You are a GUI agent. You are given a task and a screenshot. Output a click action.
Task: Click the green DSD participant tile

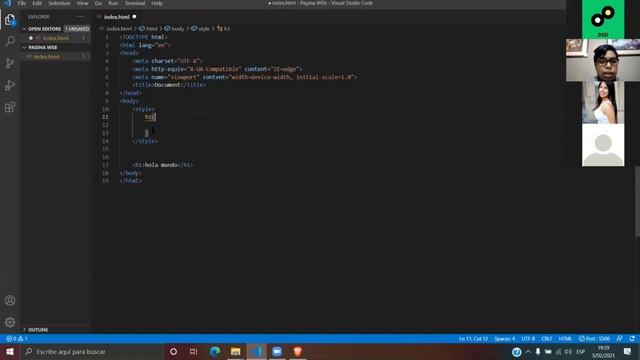point(603,19)
